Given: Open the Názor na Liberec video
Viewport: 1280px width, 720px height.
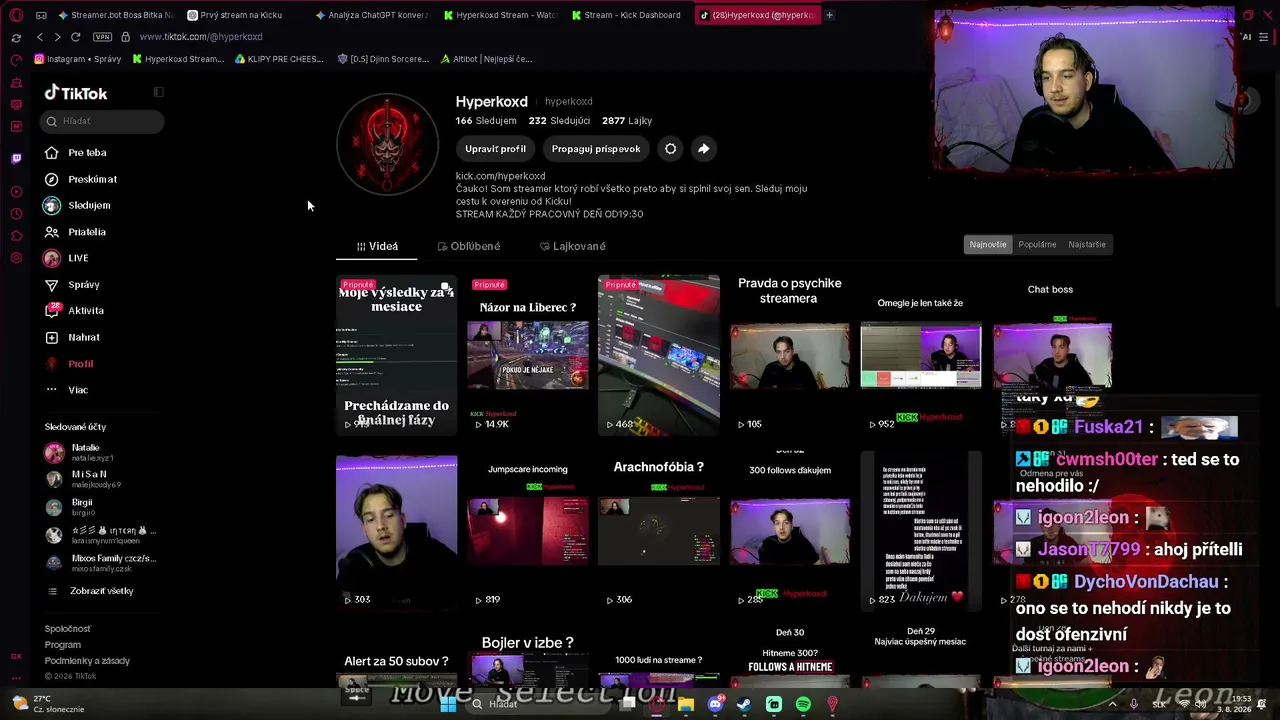Looking at the screenshot, I should pos(528,355).
